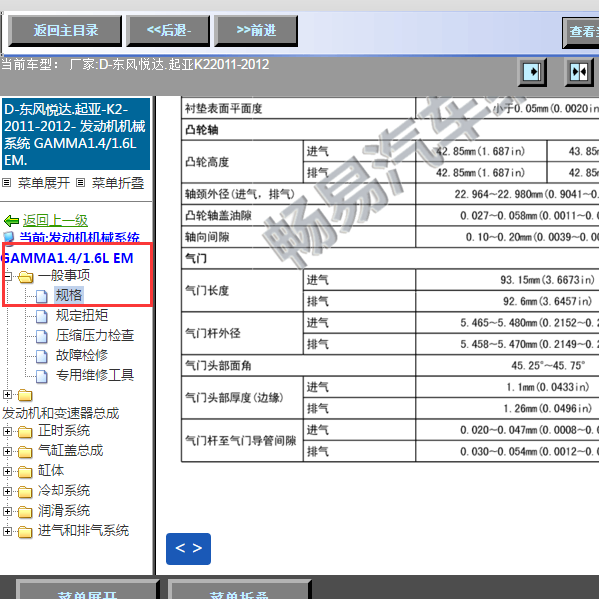Select the 一般事项 folder label
Image resolution: width=599 pixels, height=599 pixels.
coord(64,275)
